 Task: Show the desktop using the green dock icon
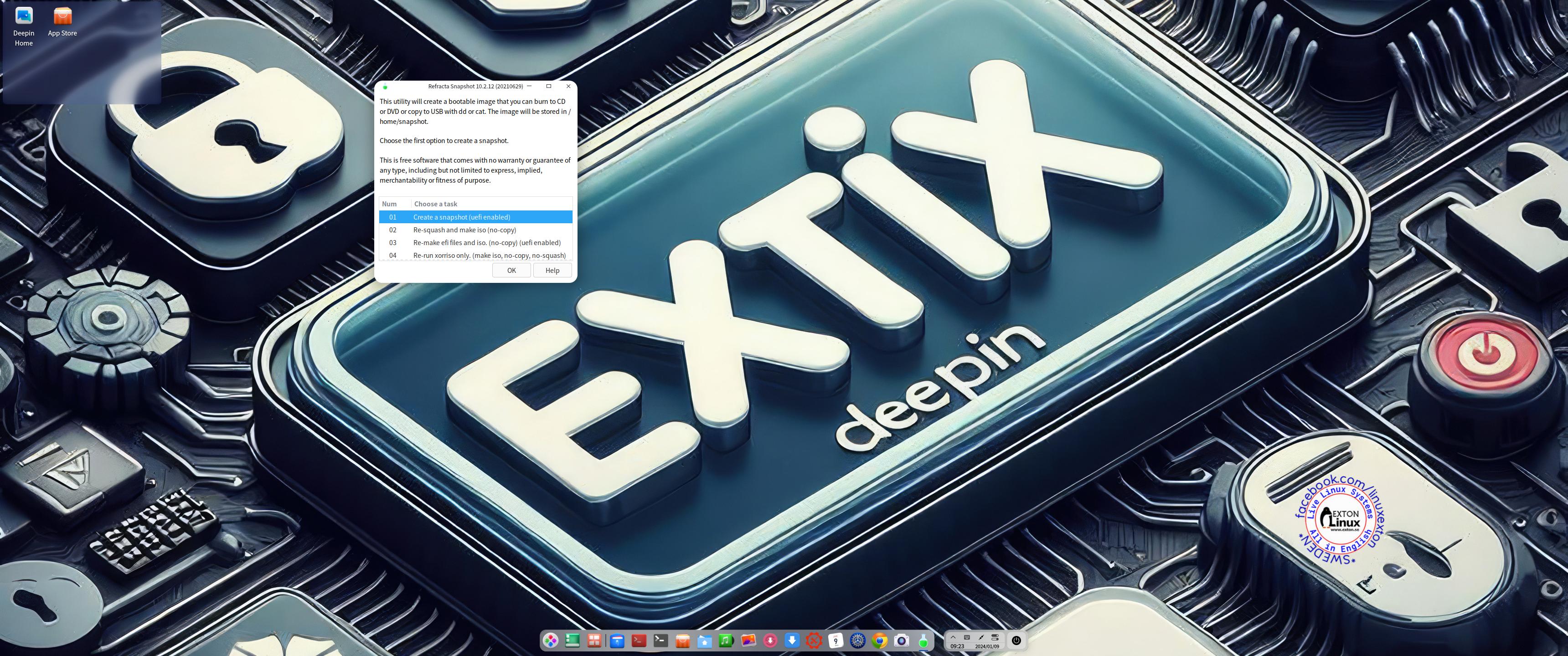(572, 640)
